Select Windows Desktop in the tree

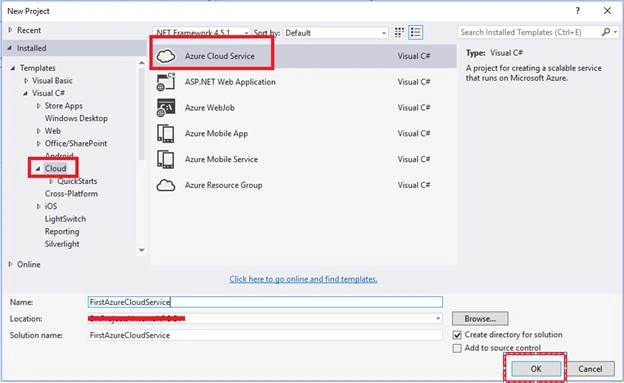tap(76, 118)
